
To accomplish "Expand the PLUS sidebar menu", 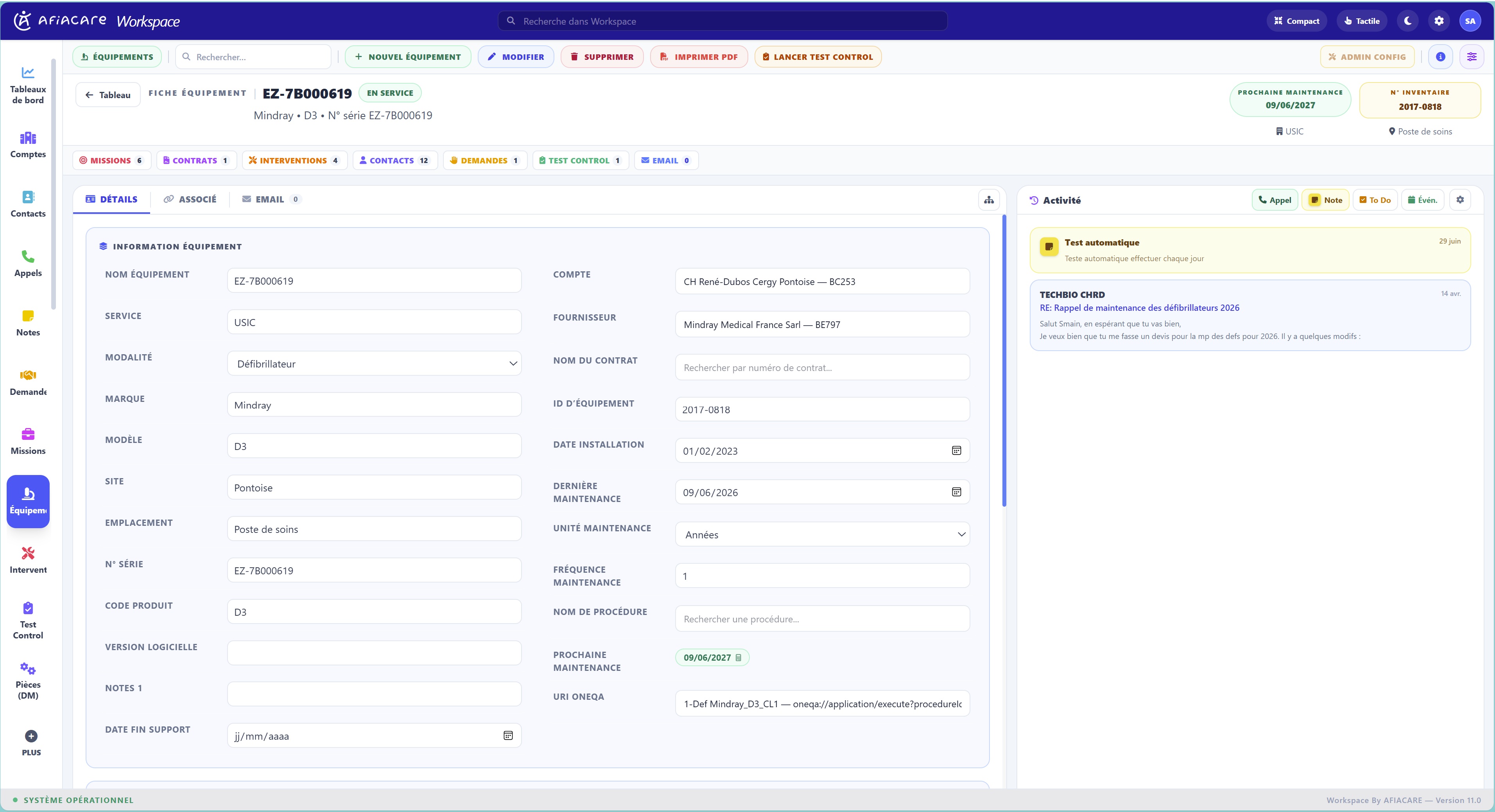I will point(31,743).
